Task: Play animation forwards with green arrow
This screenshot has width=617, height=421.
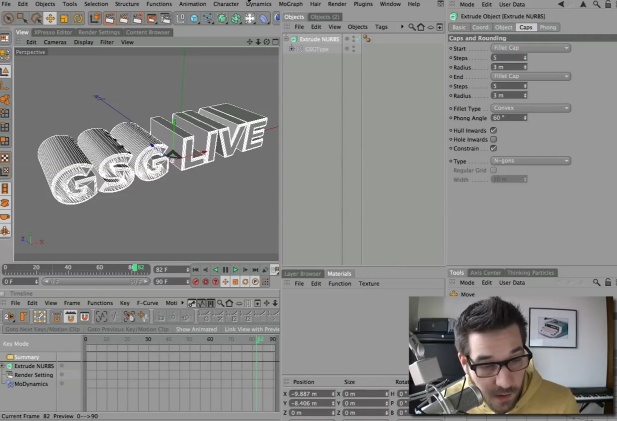Action: tap(235, 270)
